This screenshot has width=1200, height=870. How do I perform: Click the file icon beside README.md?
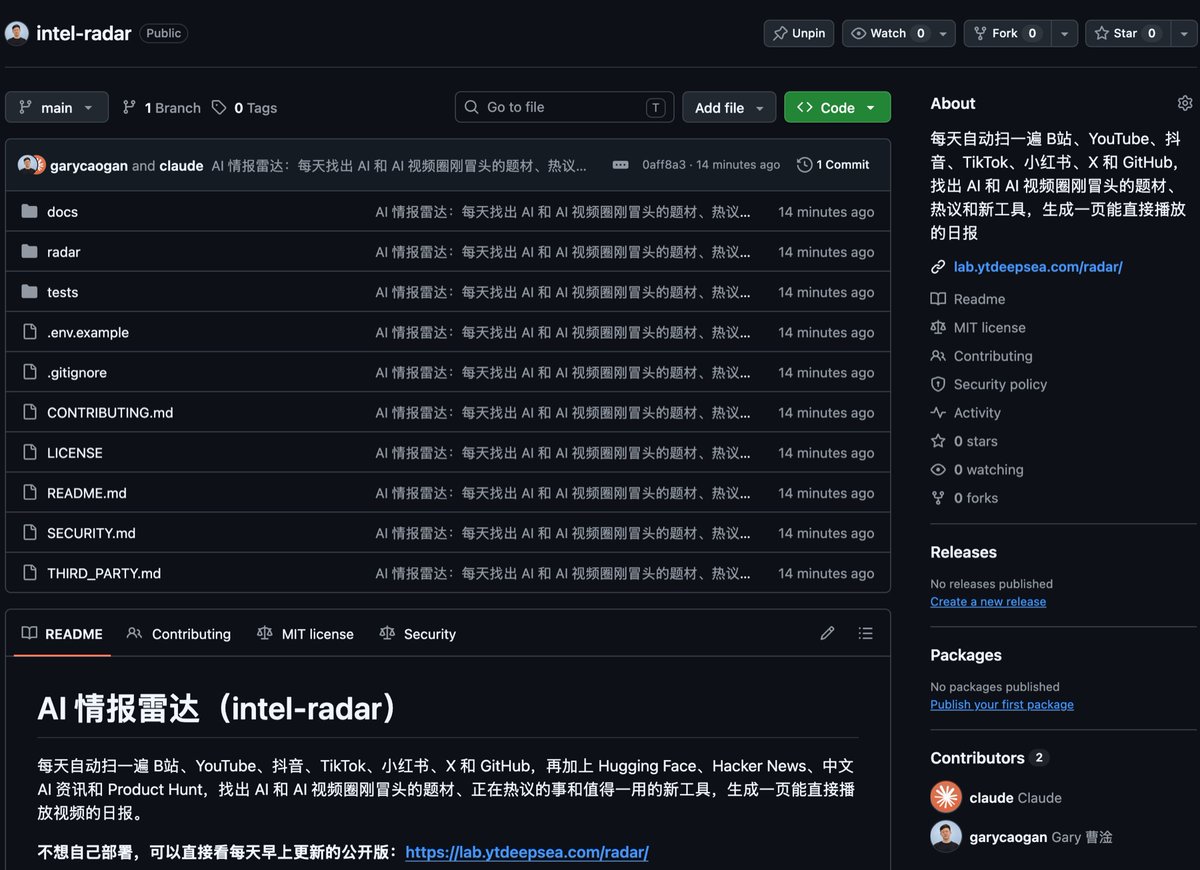pos(29,493)
